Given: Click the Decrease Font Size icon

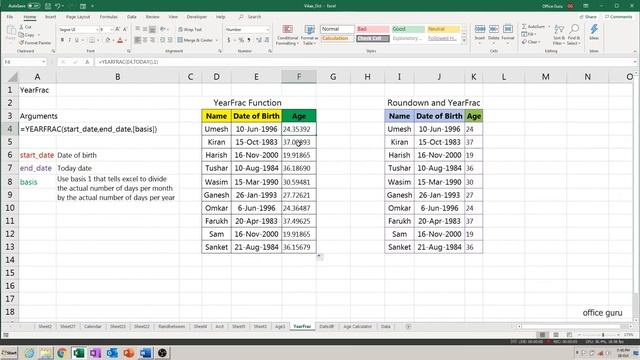Looking at the screenshot, I should 124,29.
